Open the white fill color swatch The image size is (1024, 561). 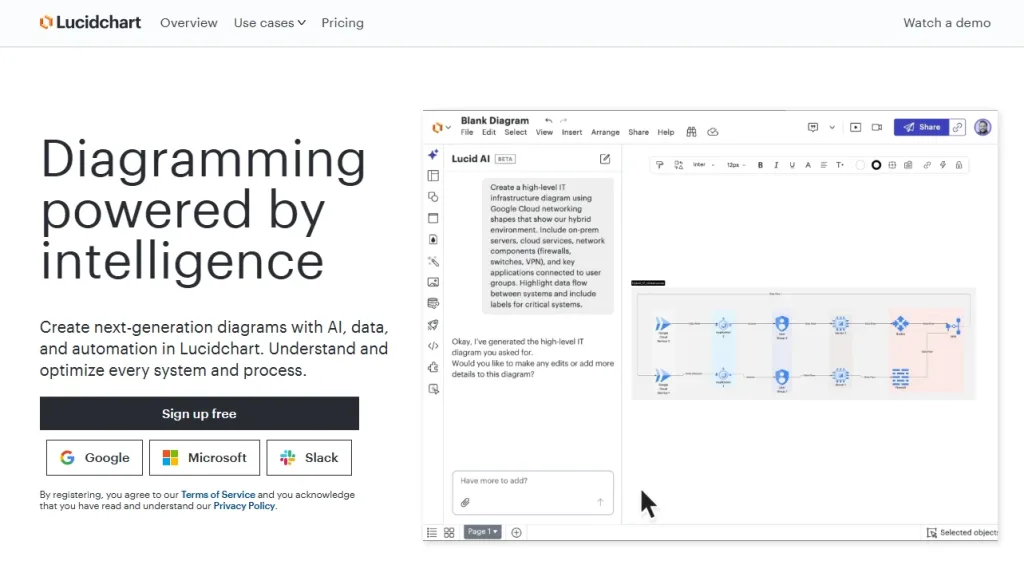coord(860,165)
